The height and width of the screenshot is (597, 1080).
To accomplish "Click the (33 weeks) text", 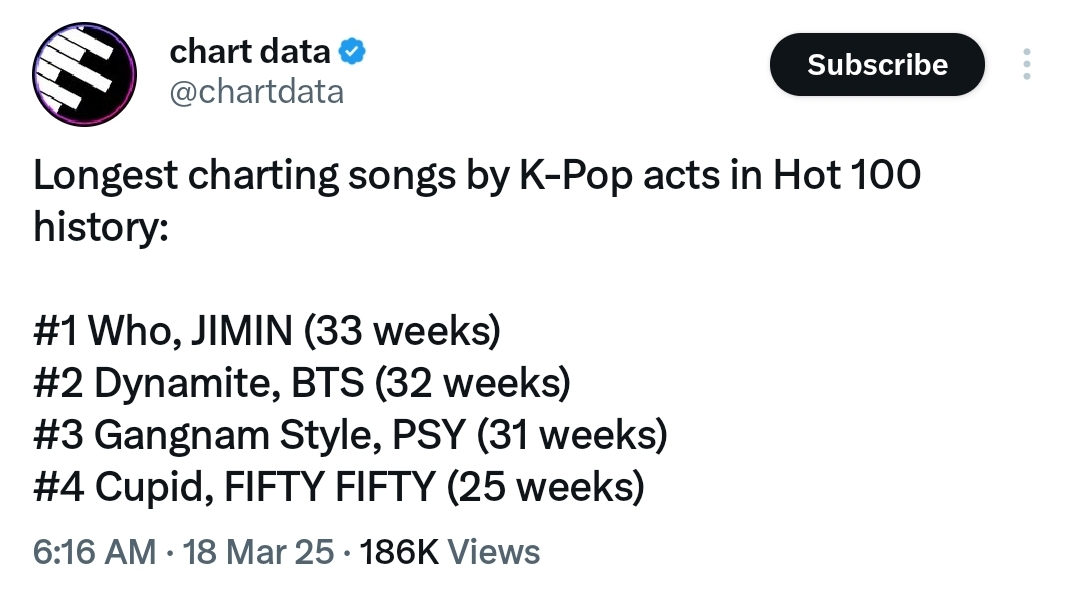I will click(402, 331).
